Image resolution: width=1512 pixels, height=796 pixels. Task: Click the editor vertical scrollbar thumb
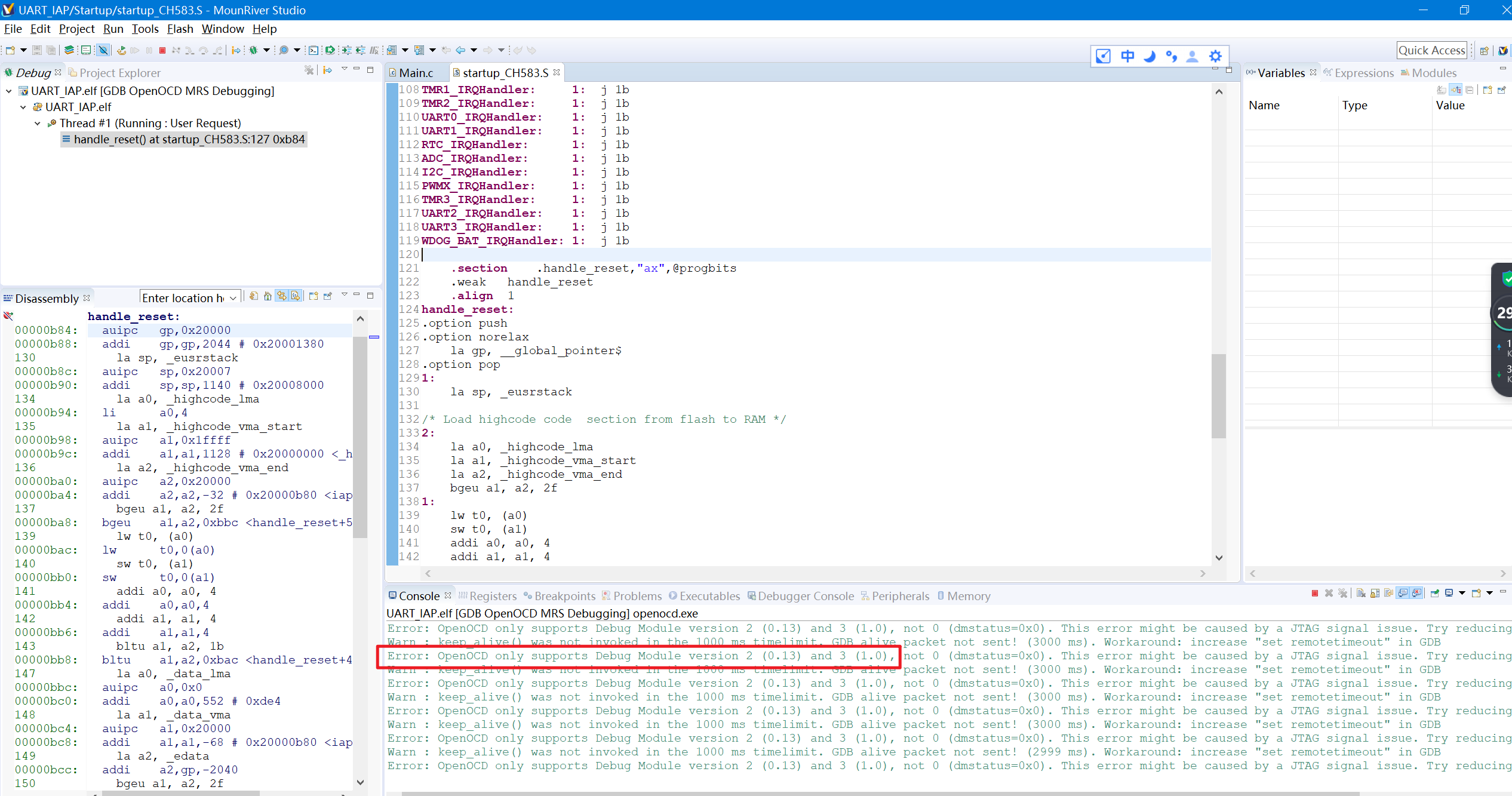pos(1219,397)
